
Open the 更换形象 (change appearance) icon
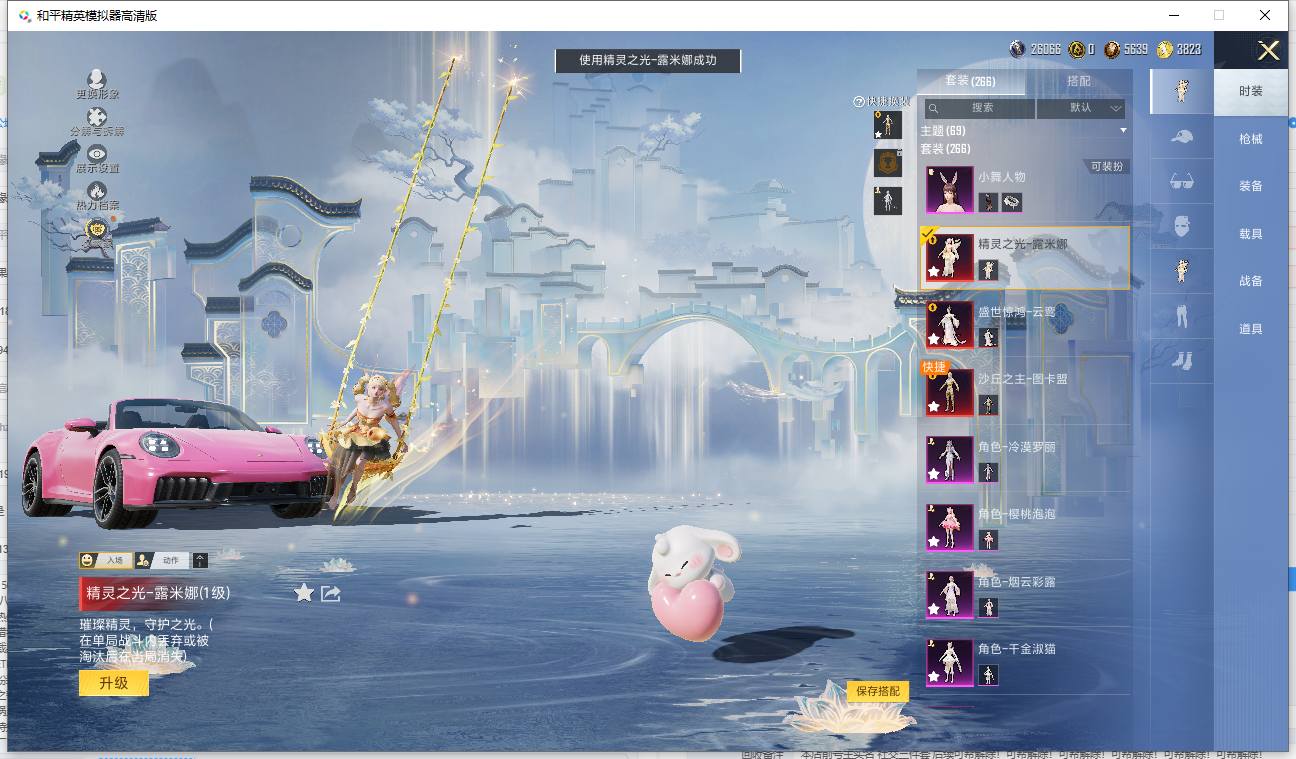(x=97, y=79)
